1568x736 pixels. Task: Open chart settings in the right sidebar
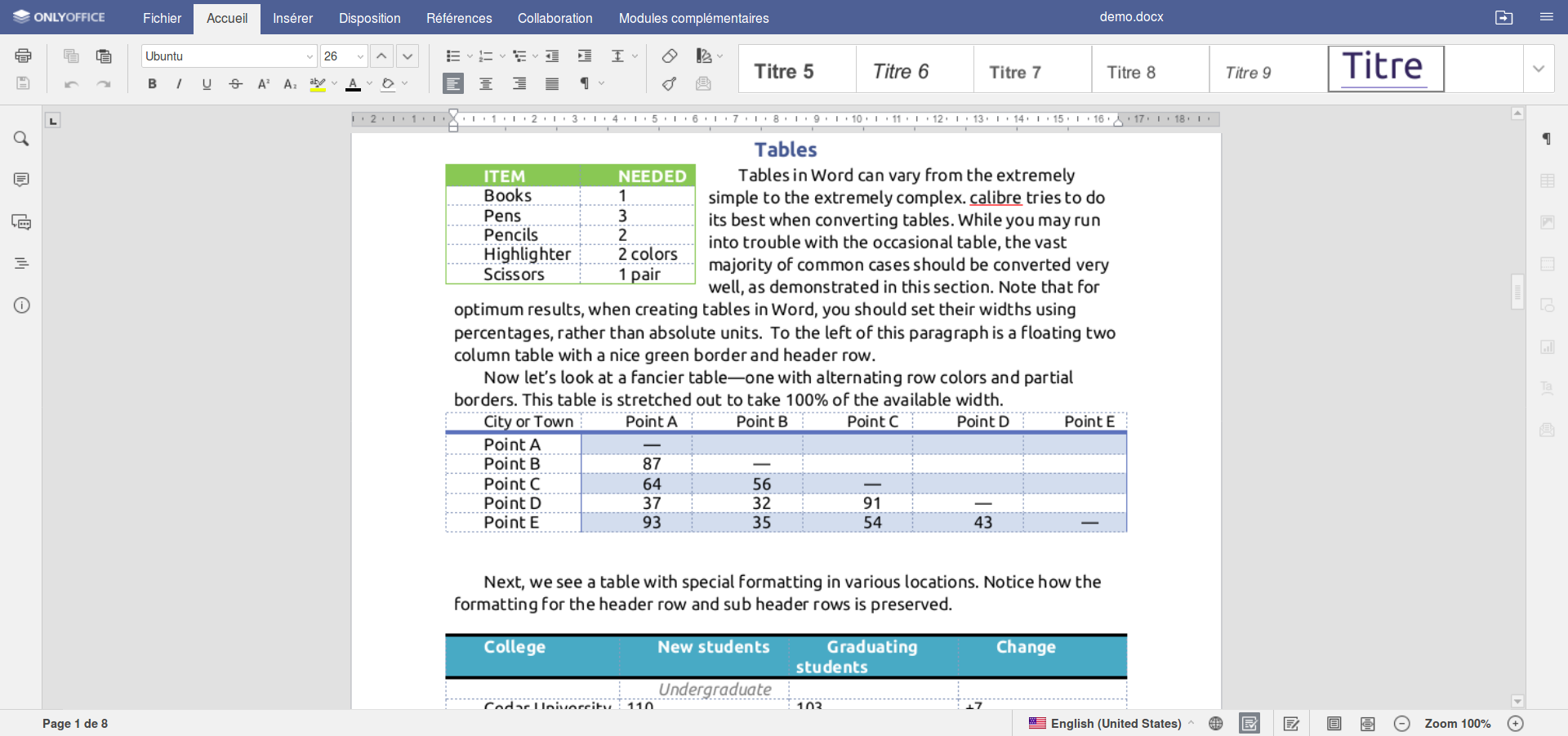click(1548, 347)
